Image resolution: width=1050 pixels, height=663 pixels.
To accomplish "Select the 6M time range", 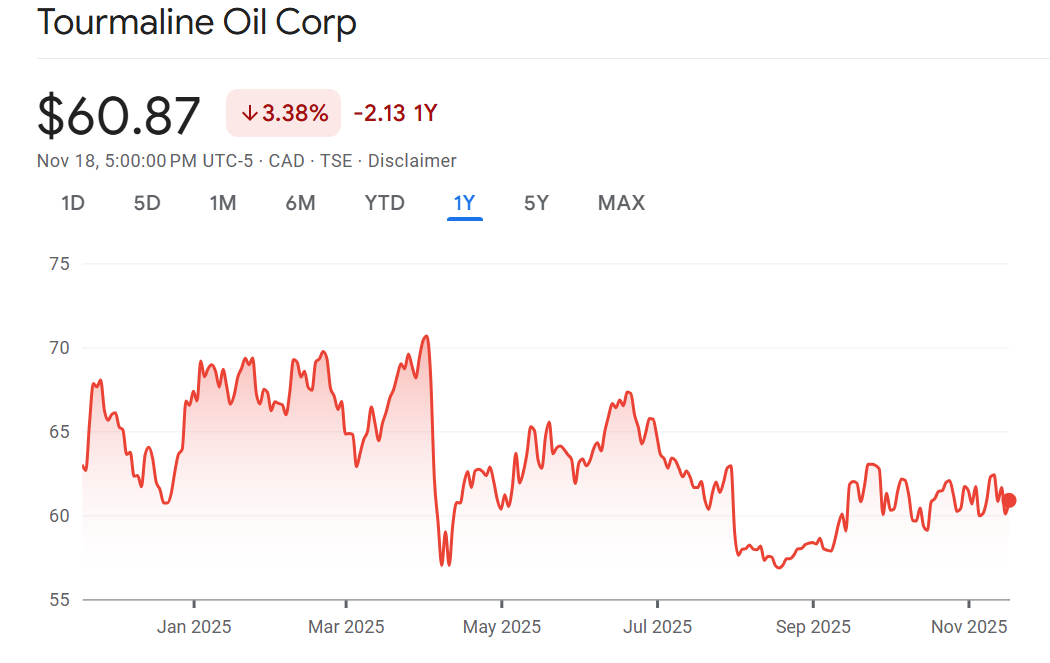I will tap(300, 203).
